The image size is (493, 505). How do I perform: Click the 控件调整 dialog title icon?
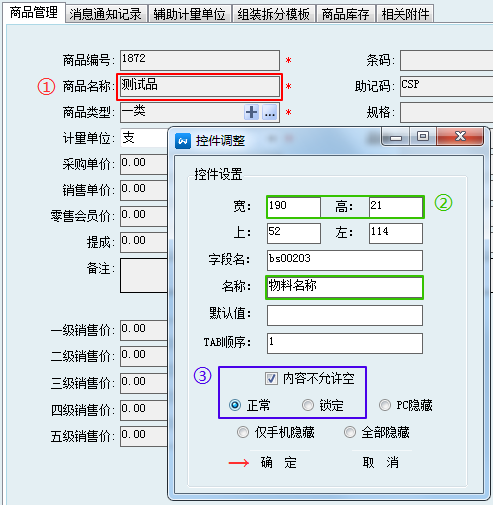pos(183,141)
